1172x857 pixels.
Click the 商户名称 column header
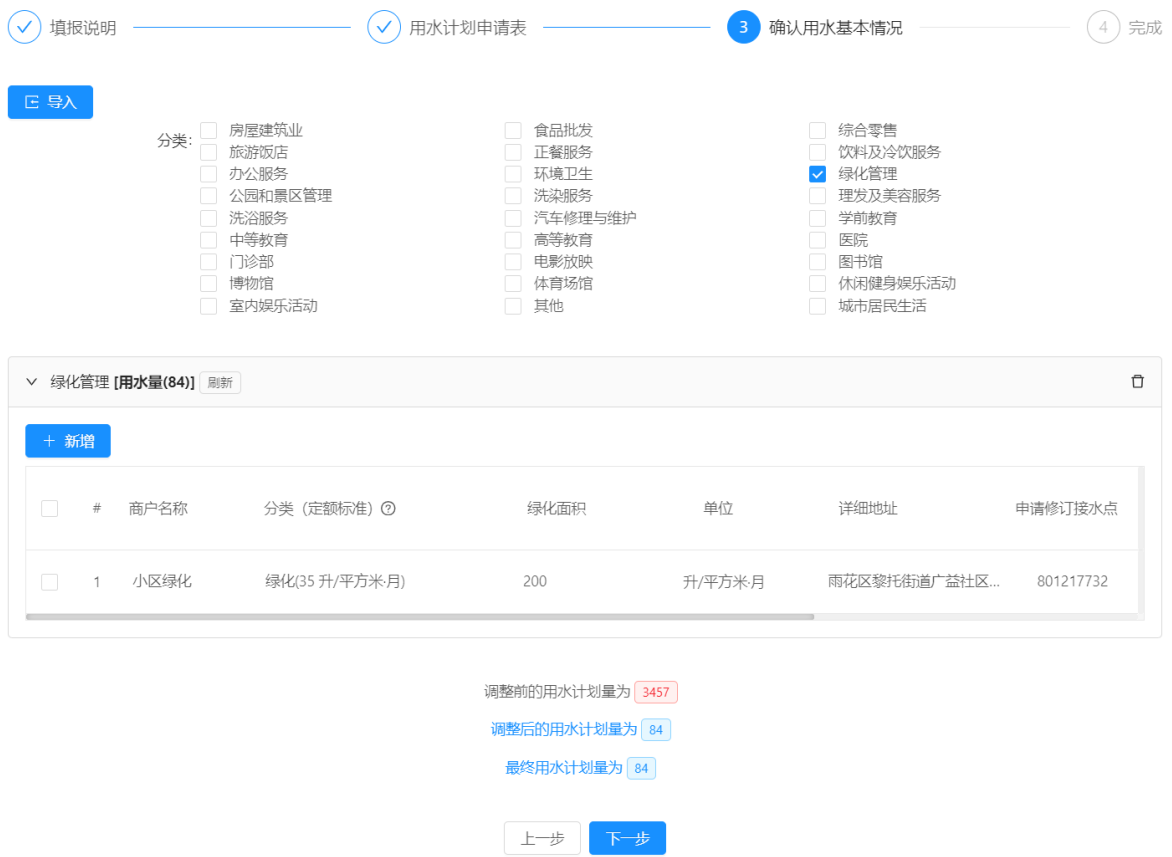tap(158, 509)
